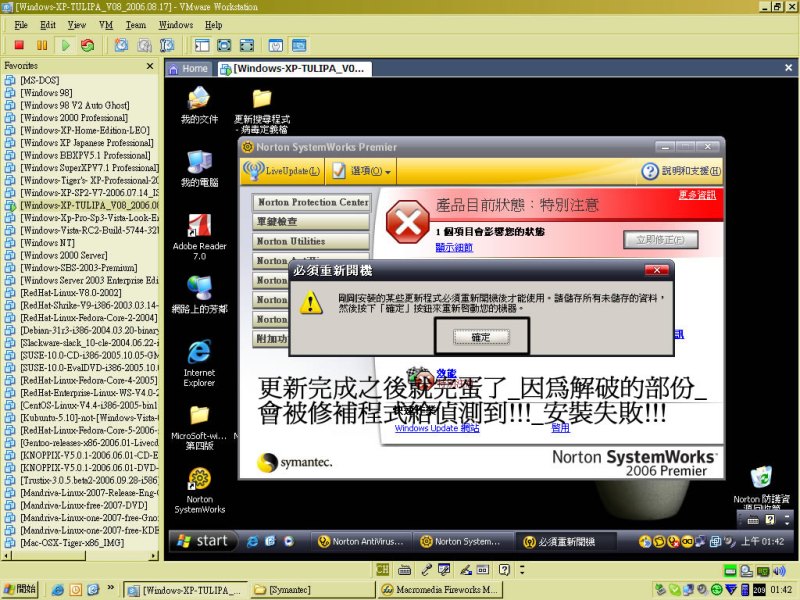Screen dimensions: 800x600
Task: Click the VMware Reset icon
Action: pos(88,45)
